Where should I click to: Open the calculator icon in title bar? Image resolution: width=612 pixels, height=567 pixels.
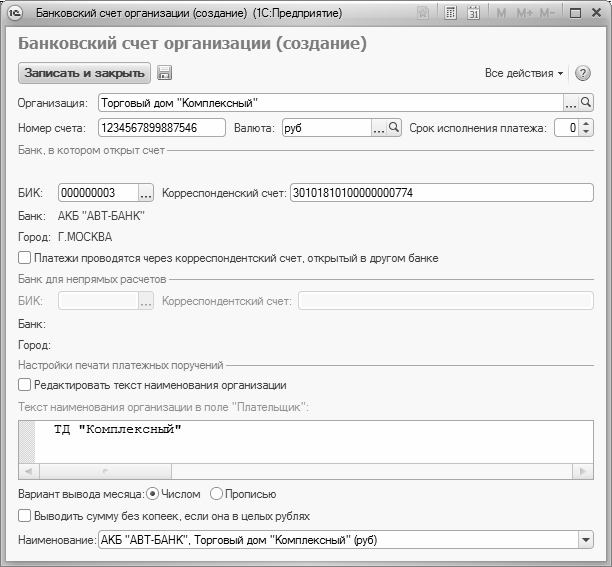pos(450,13)
